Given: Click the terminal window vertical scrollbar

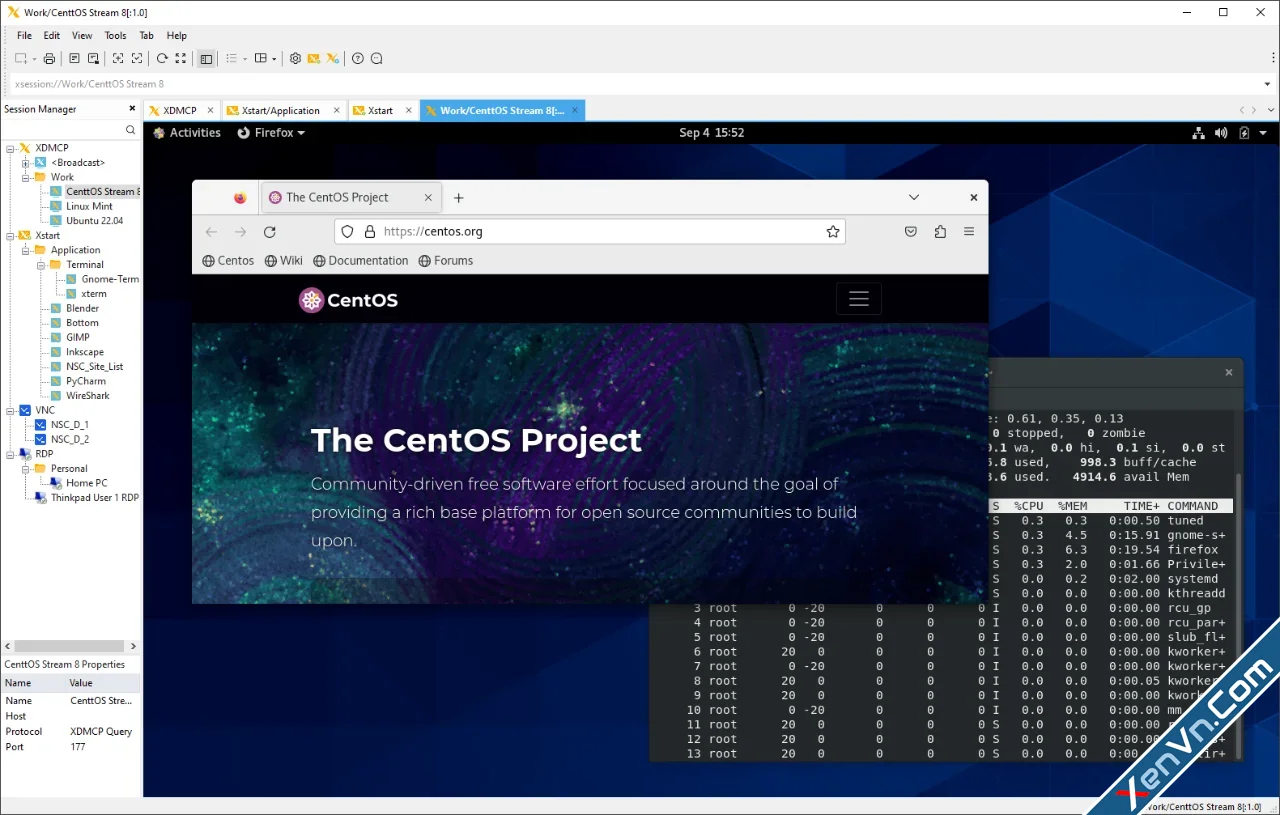Looking at the screenshot, I should (1240, 614).
